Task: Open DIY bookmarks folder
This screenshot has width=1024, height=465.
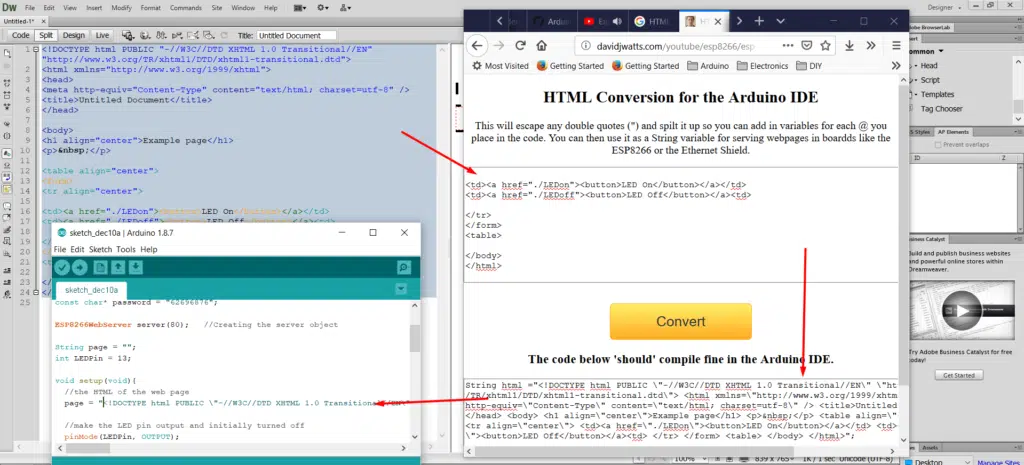Action: [808, 66]
